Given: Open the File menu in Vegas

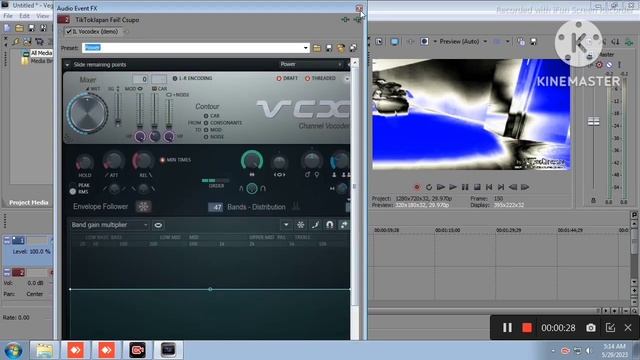Looking at the screenshot, I should [8, 16].
